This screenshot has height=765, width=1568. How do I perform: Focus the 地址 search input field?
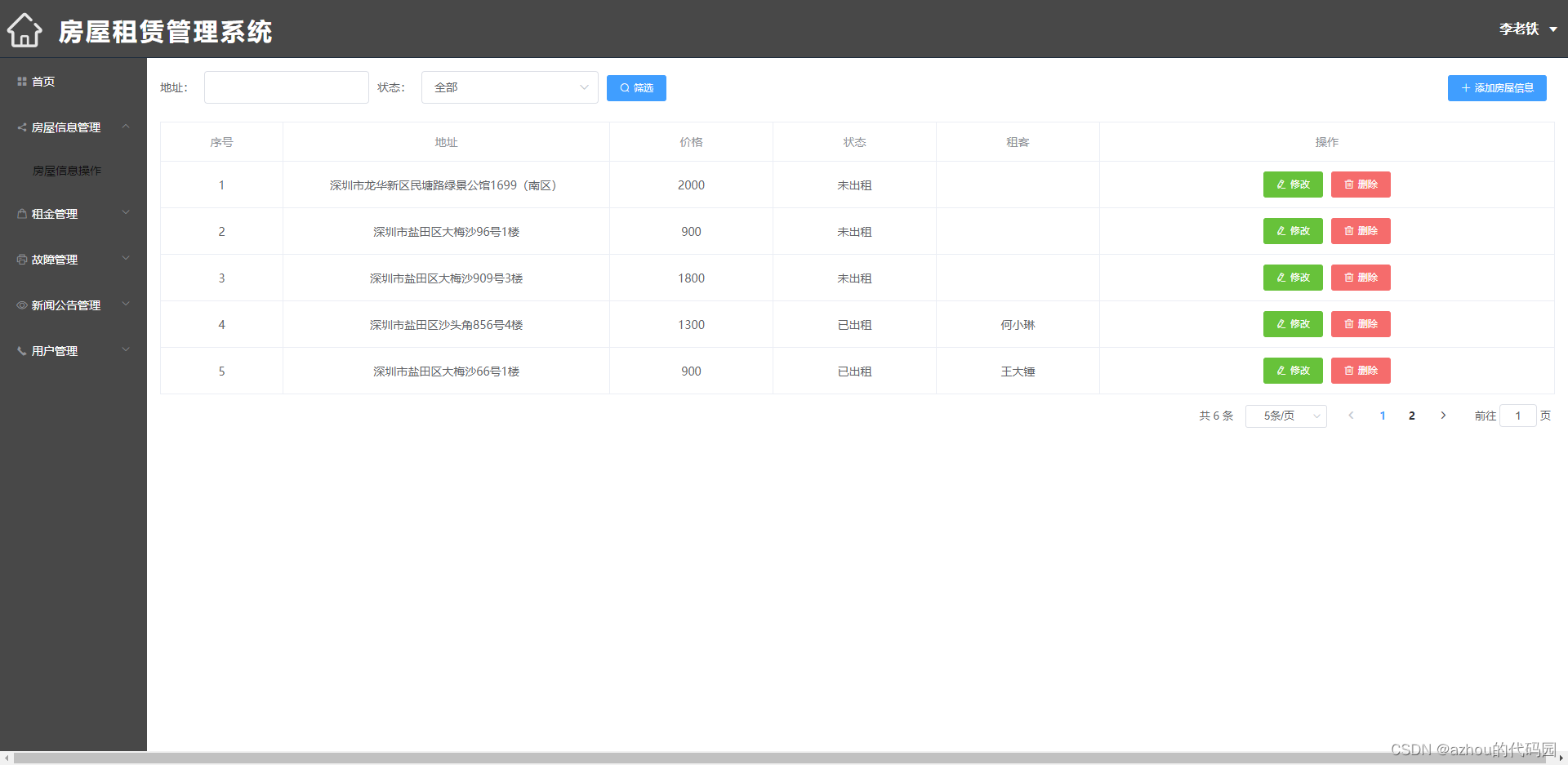[286, 87]
